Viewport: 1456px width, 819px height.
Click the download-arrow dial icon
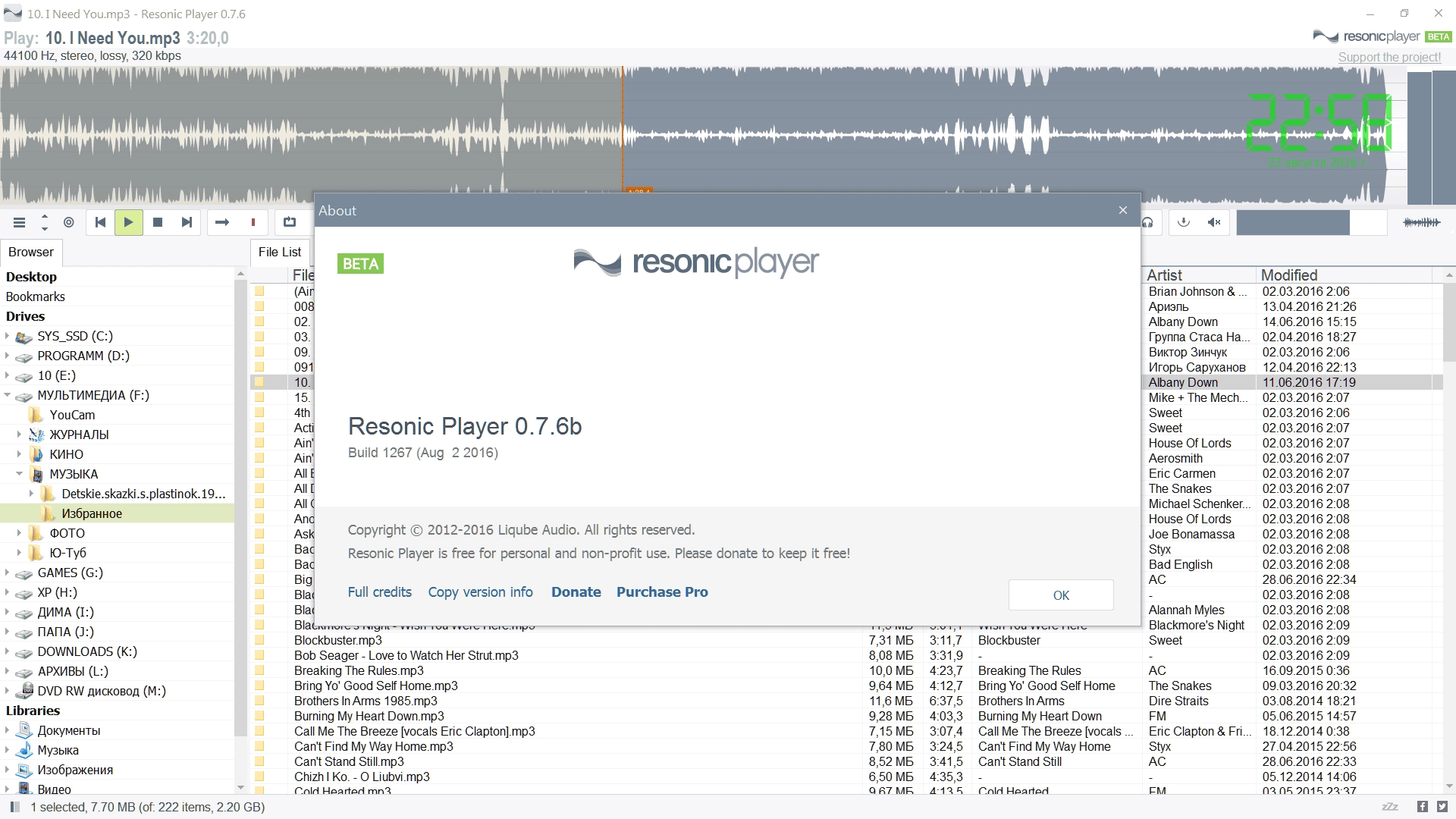click(x=1184, y=222)
